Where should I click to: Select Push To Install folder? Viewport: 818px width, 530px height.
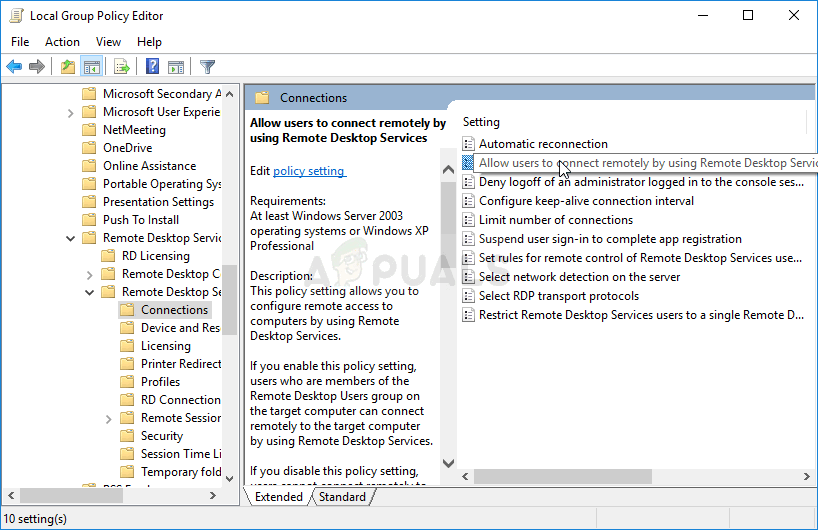pyautogui.click(x=141, y=220)
